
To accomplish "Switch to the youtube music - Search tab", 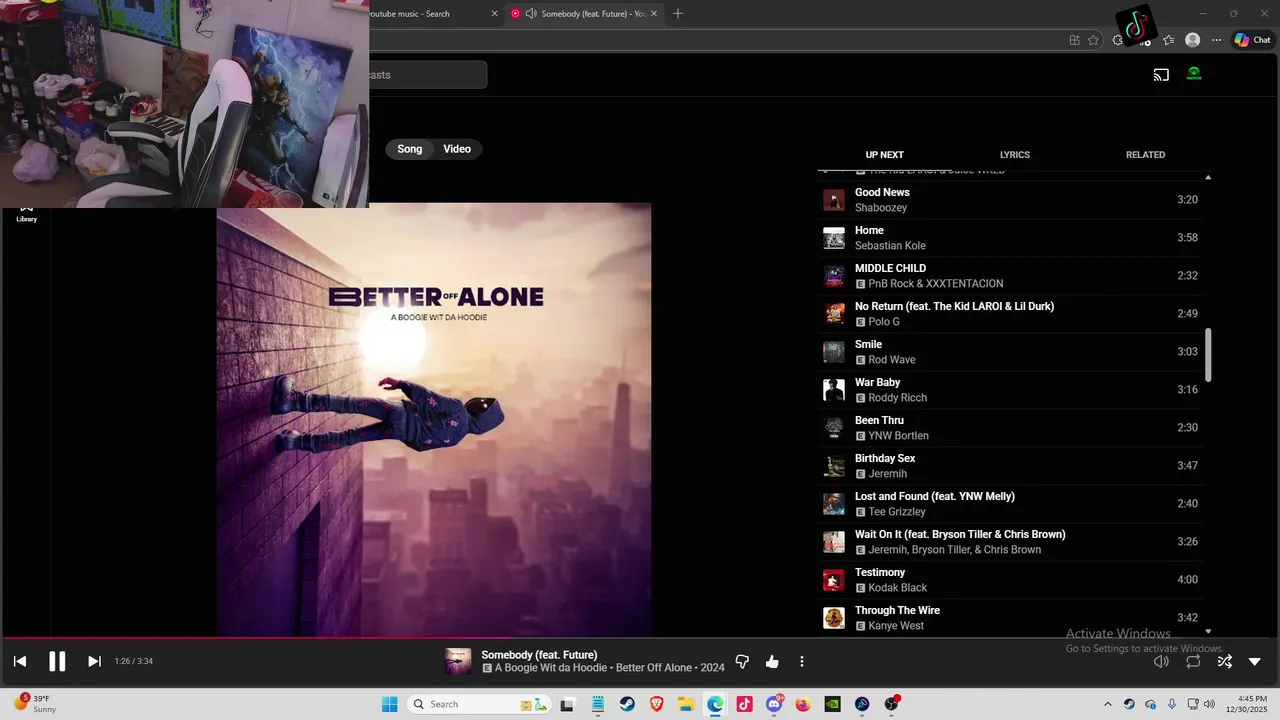I will click(x=425, y=14).
